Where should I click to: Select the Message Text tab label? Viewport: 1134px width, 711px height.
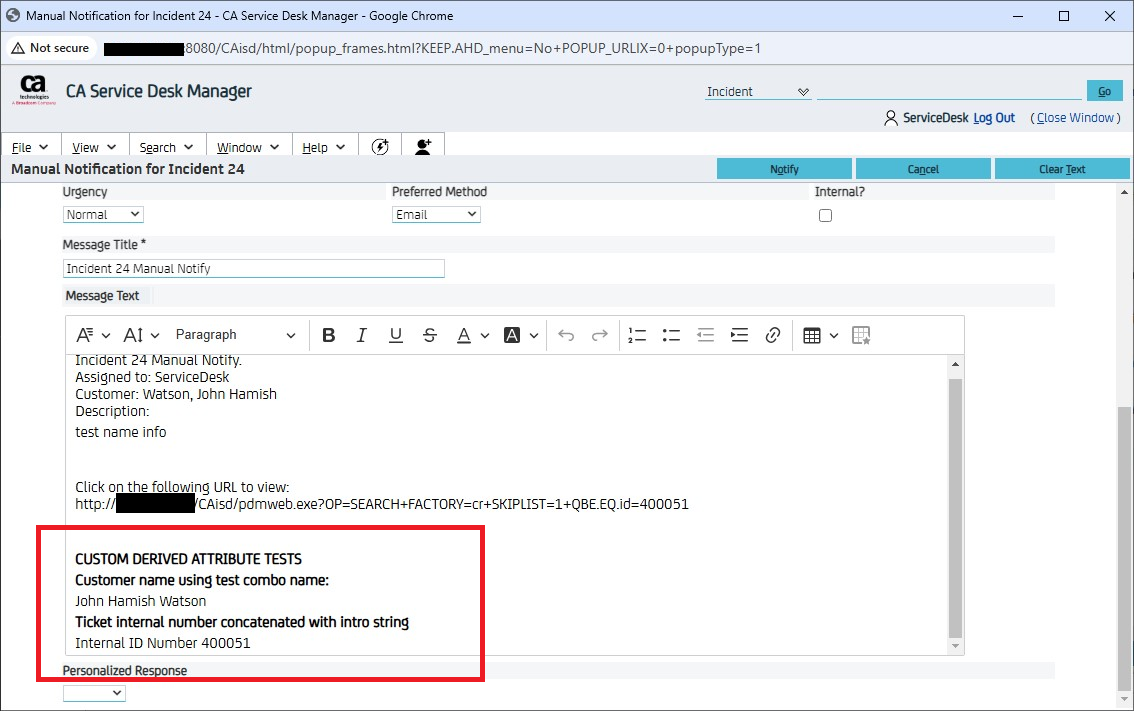(102, 296)
